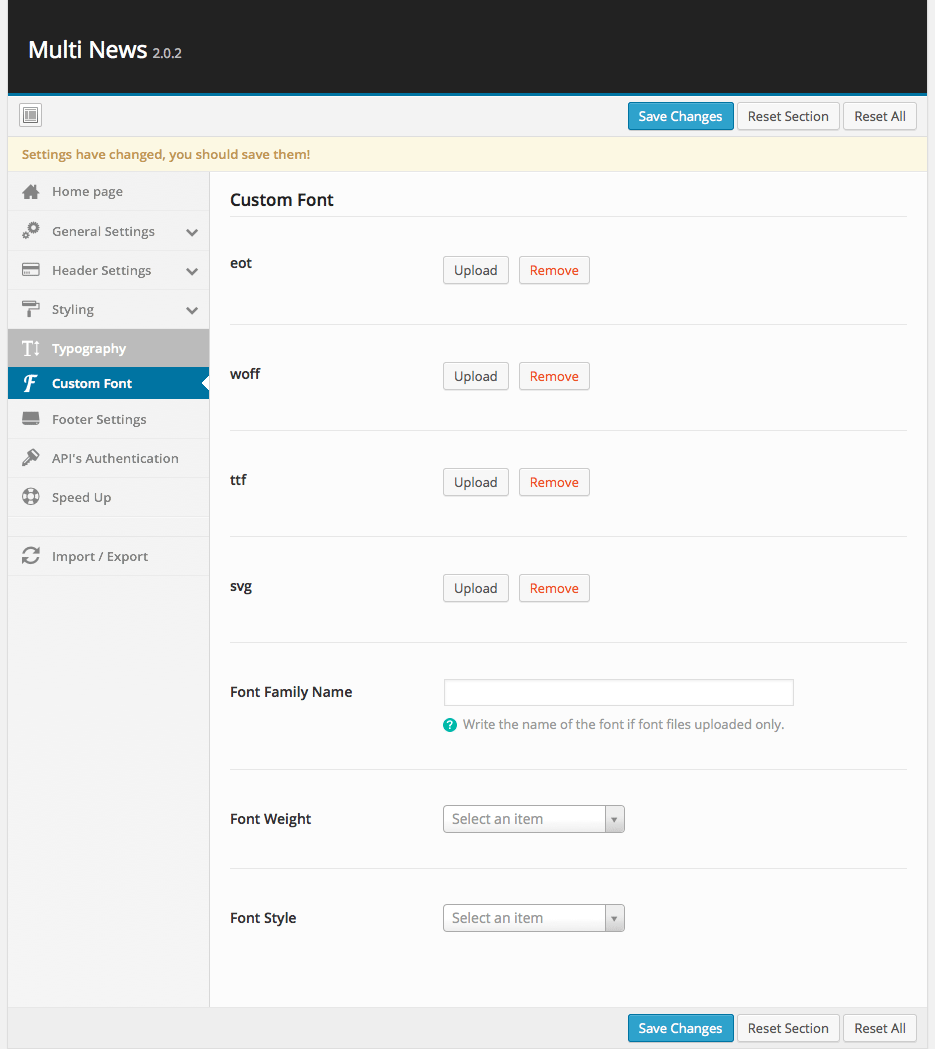Open the Font Style dropdown
Image resolution: width=935 pixels, height=1049 pixels.
[x=533, y=918]
